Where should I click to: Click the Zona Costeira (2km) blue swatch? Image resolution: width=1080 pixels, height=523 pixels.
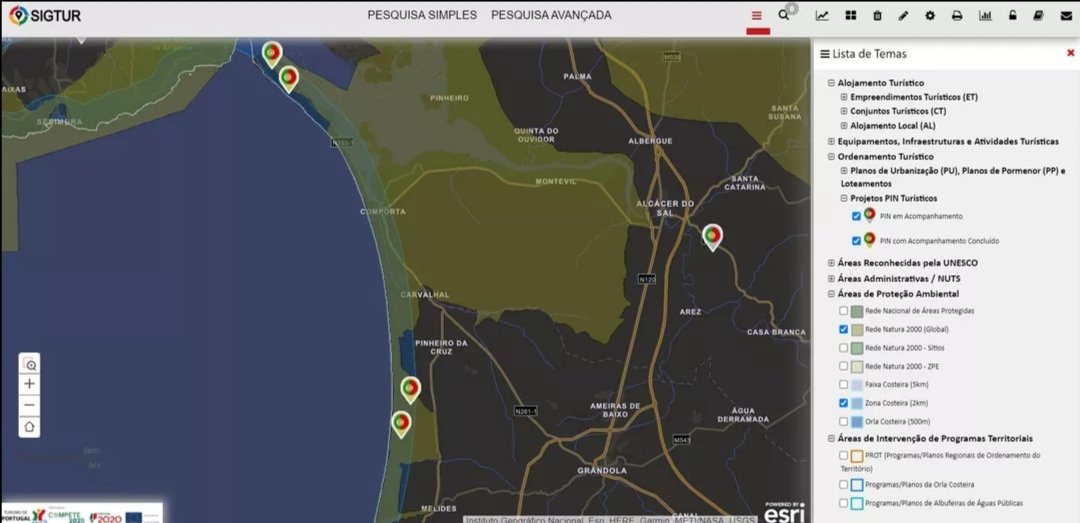(x=857, y=403)
